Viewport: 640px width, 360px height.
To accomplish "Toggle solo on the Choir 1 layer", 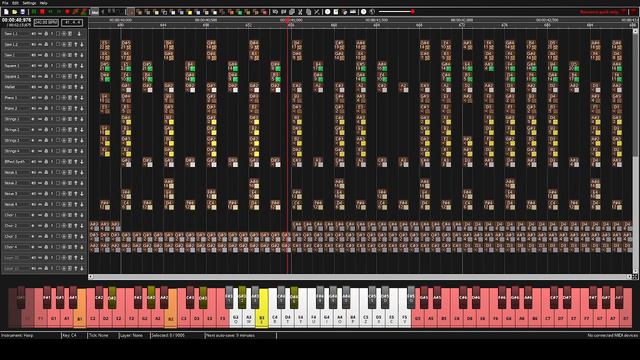I will [x=52, y=215].
